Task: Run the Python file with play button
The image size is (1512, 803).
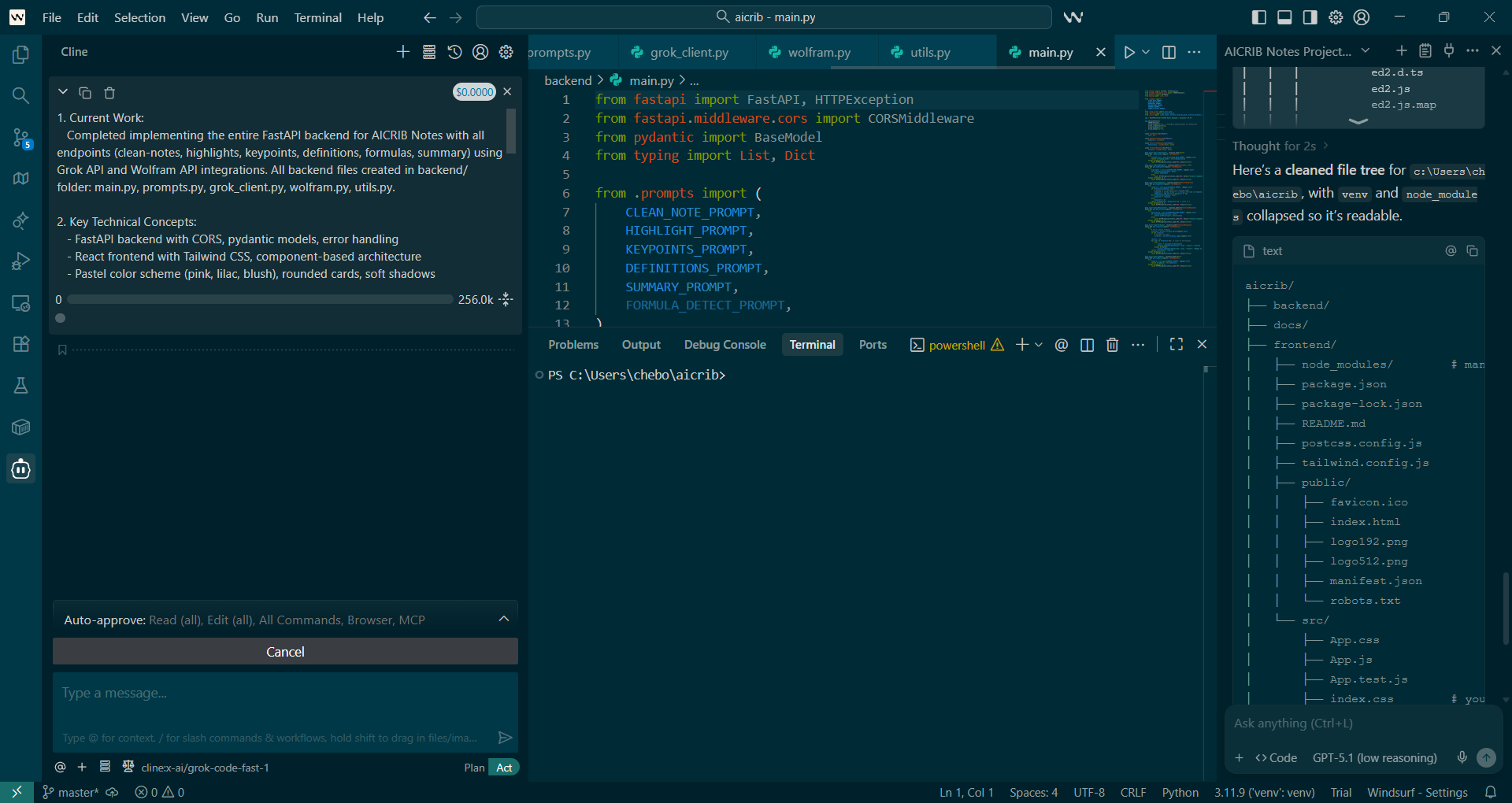Action: pos(1128,52)
